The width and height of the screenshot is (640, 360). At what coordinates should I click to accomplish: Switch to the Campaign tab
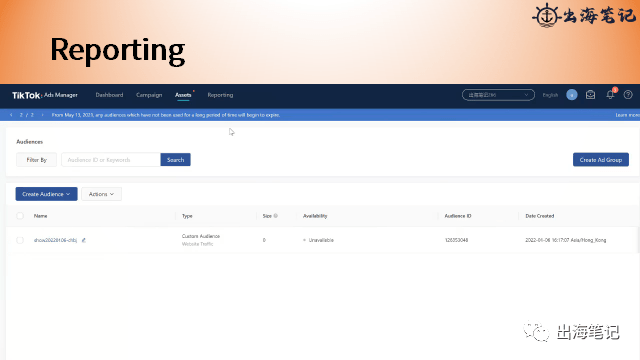click(149, 95)
